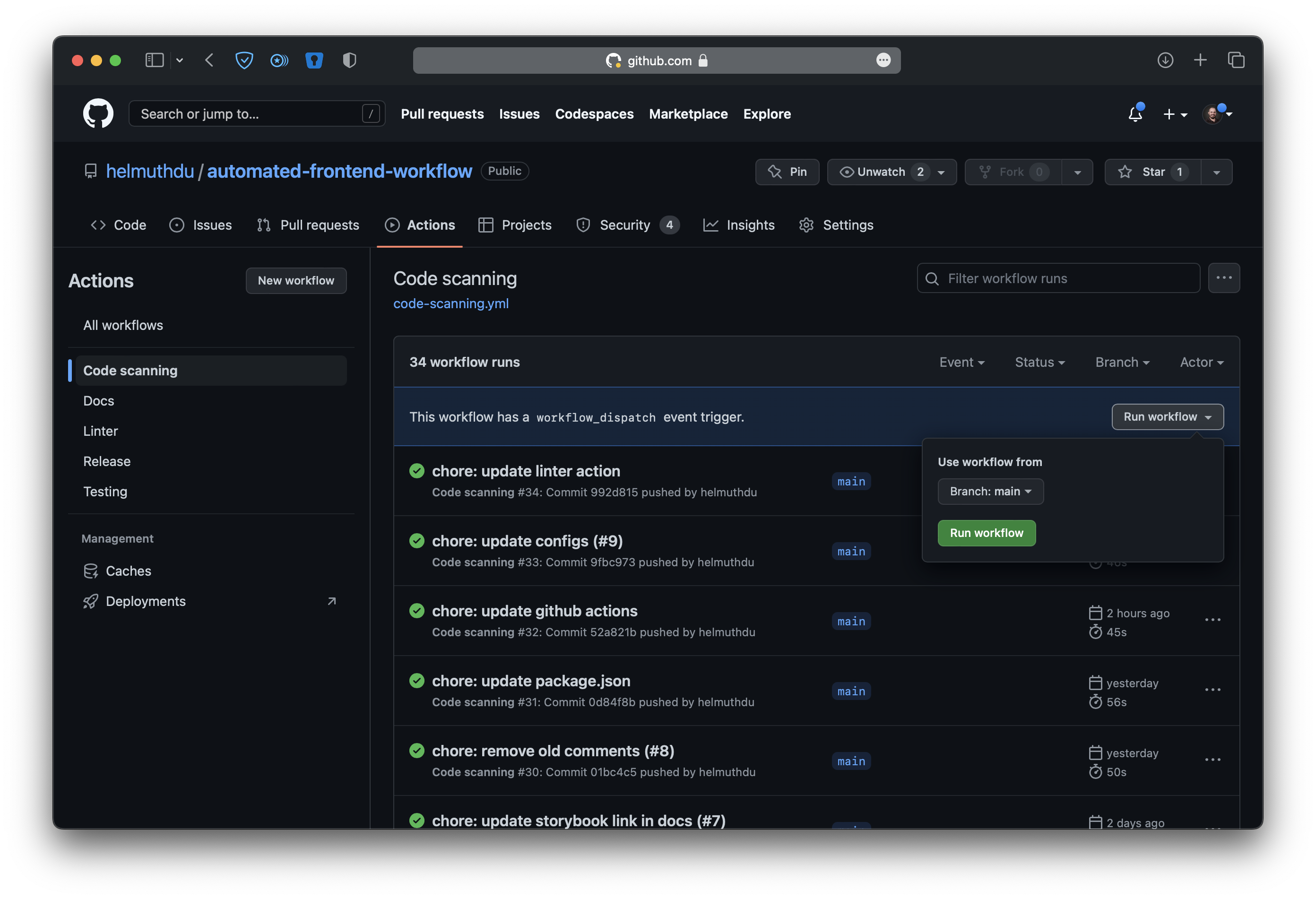This screenshot has height=899, width=1316.
Task: Click the Safari sidebar toggle icon
Action: click(x=154, y=60)
